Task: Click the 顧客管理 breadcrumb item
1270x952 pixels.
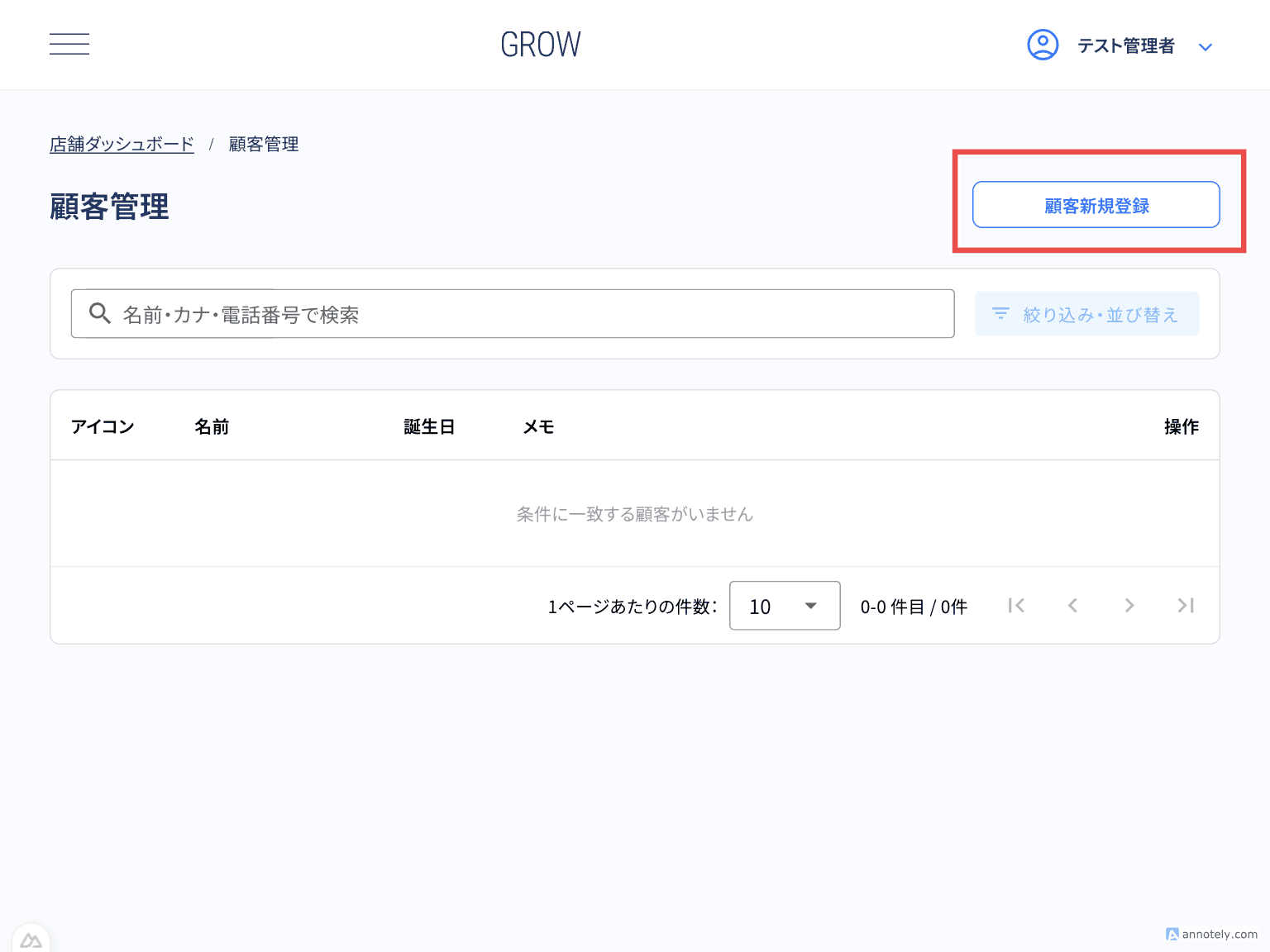Action: (264, 145)
